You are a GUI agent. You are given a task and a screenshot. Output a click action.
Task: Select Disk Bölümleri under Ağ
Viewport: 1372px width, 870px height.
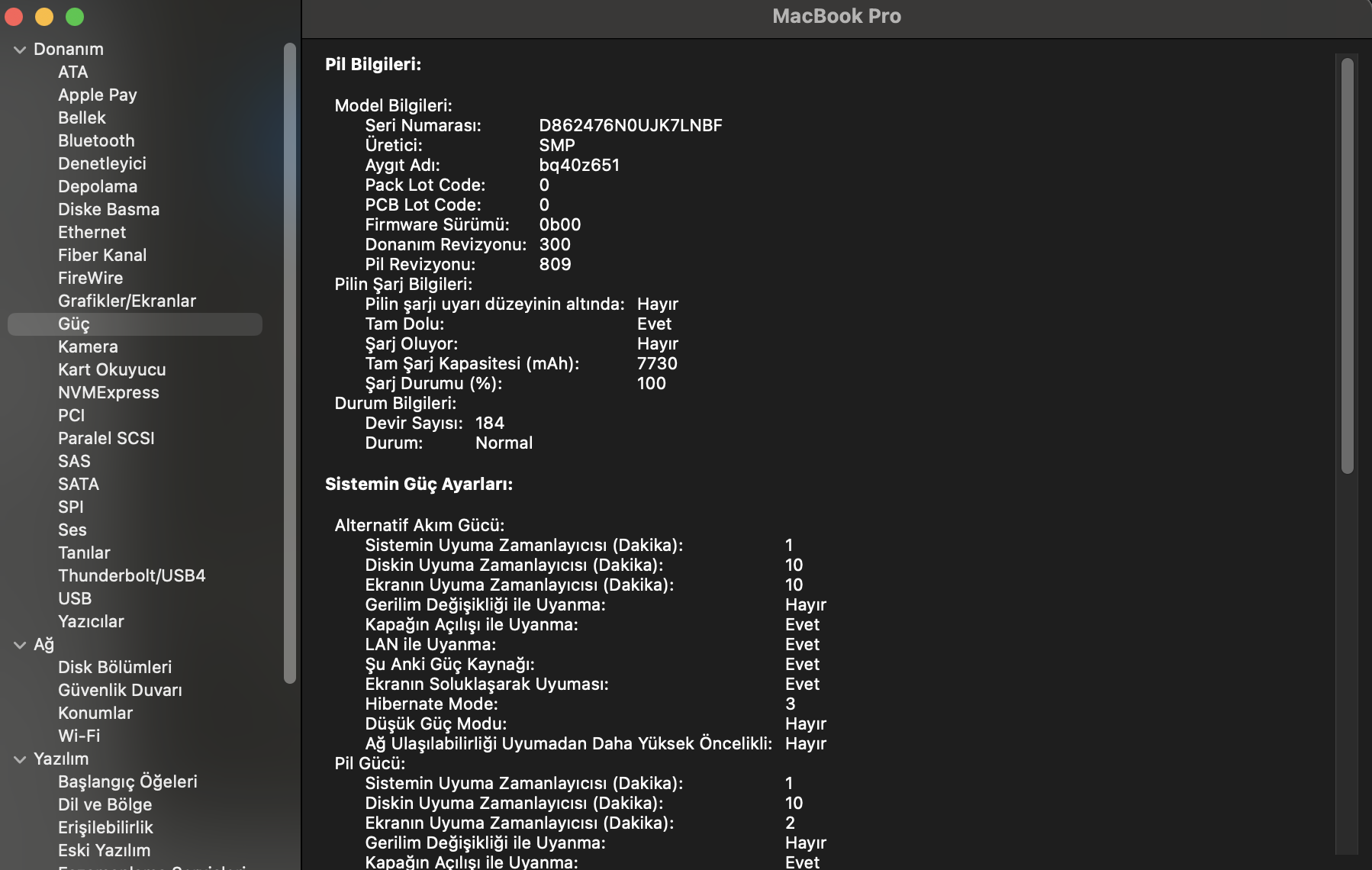pos(114,667)
